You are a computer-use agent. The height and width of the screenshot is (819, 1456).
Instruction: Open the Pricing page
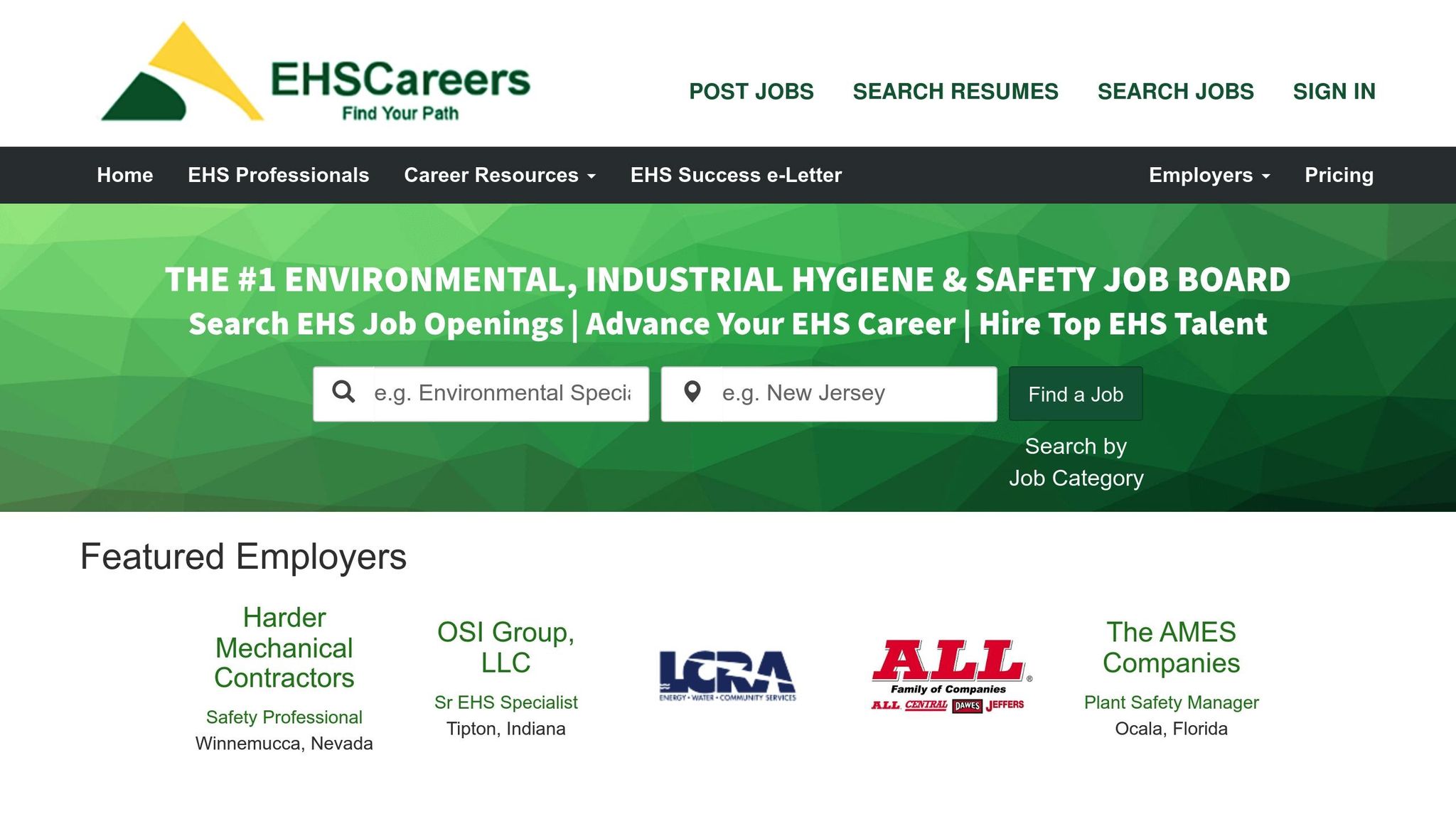(1339, 175)
